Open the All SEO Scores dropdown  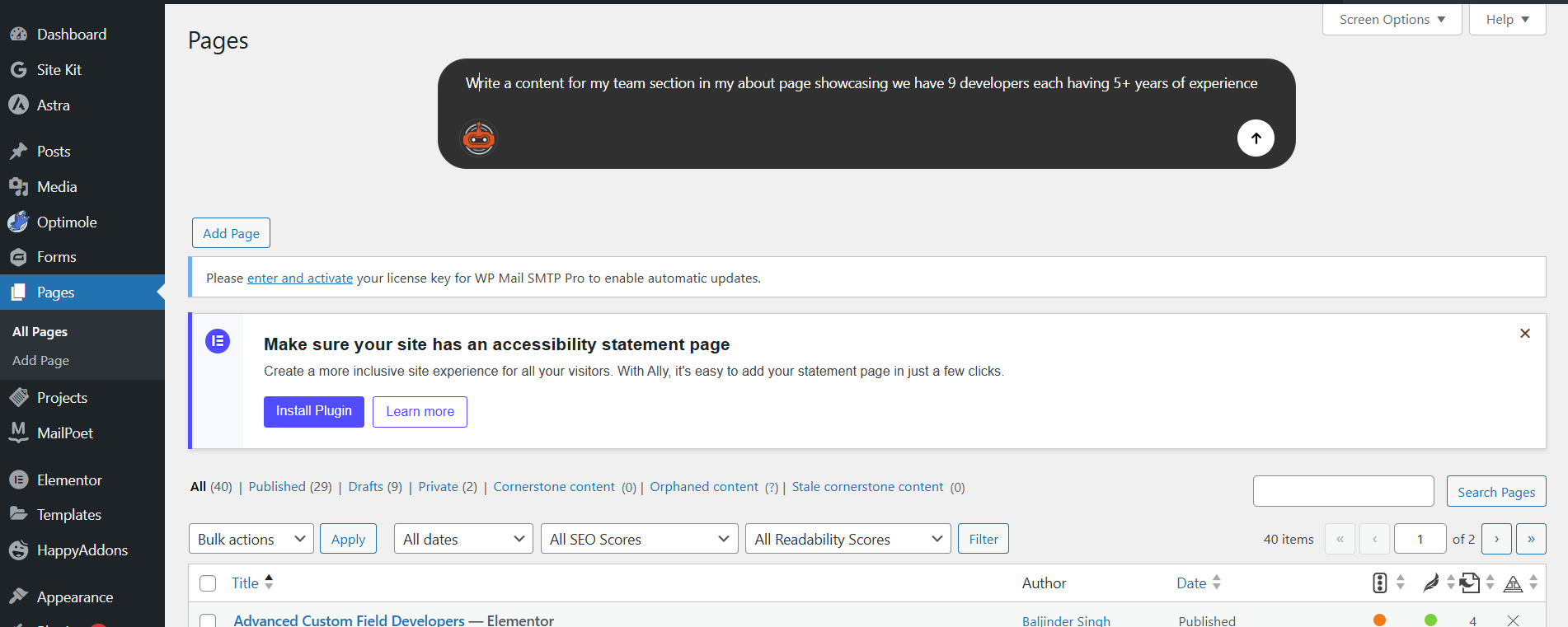click(640, 539)
